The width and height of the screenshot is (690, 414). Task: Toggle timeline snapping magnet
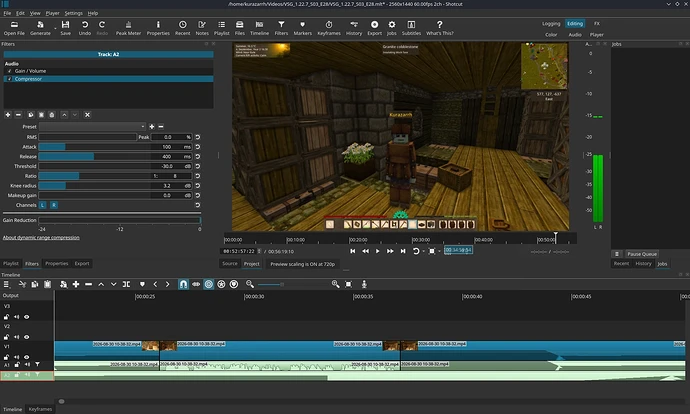tap(183, 284)
